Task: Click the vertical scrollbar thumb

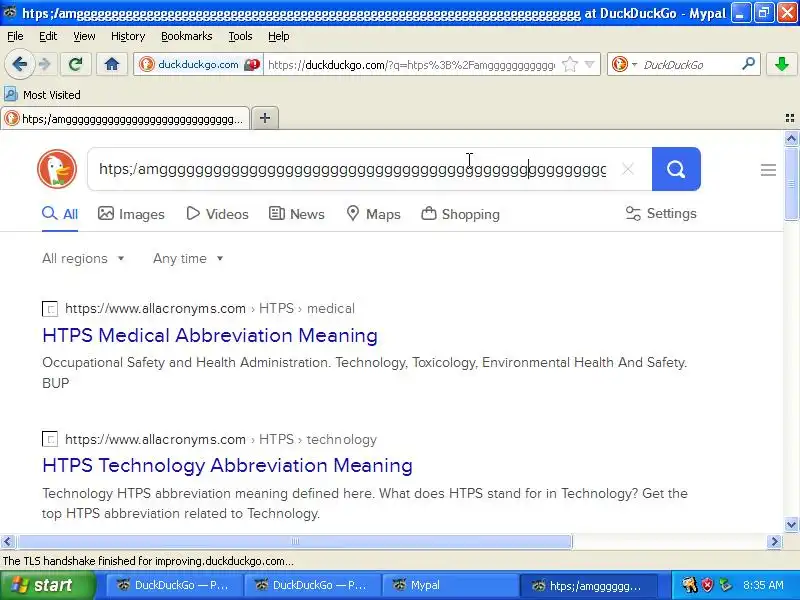Action: click(791, 184)
